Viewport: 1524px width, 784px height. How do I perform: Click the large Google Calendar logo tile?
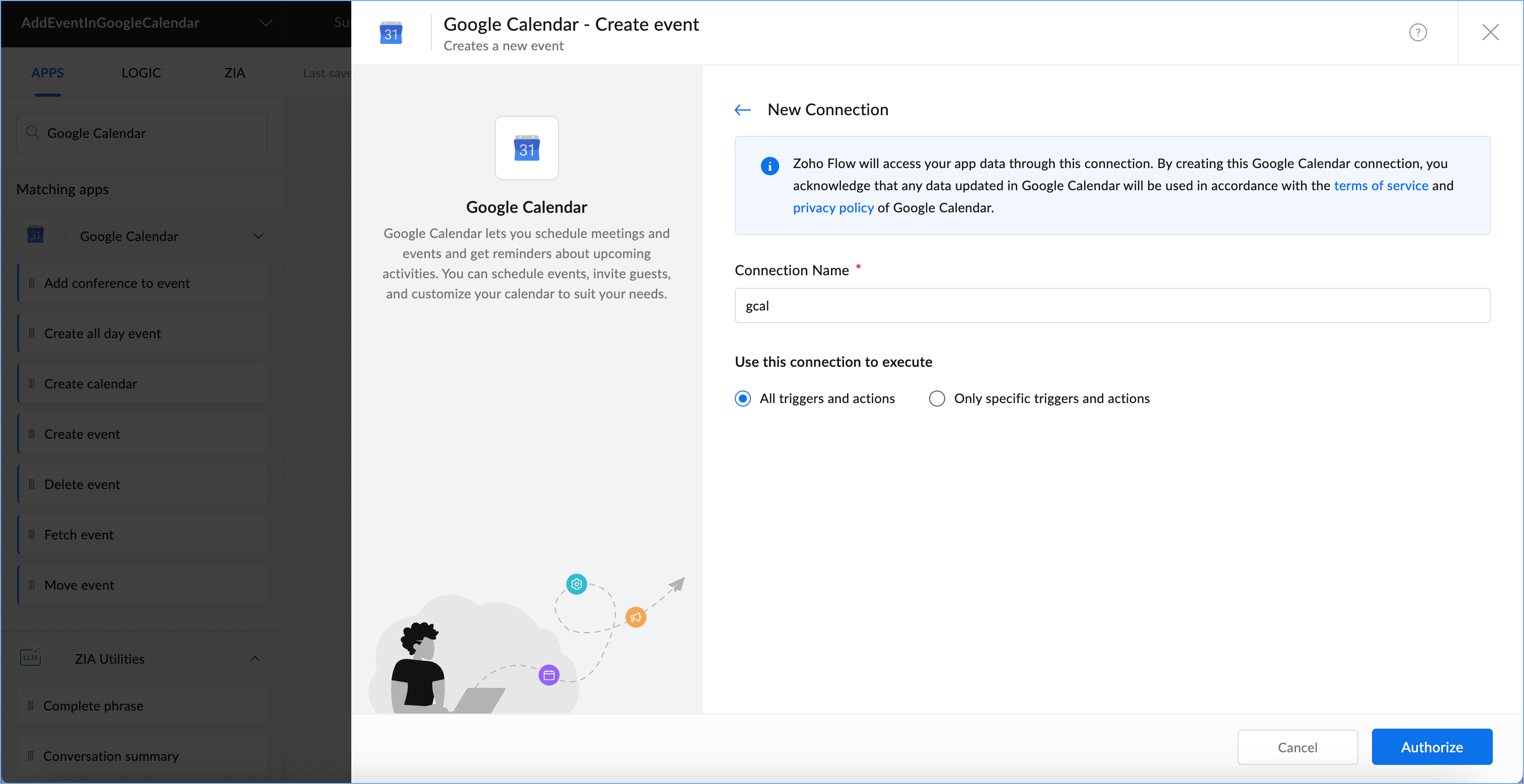(x=526, y=148)
